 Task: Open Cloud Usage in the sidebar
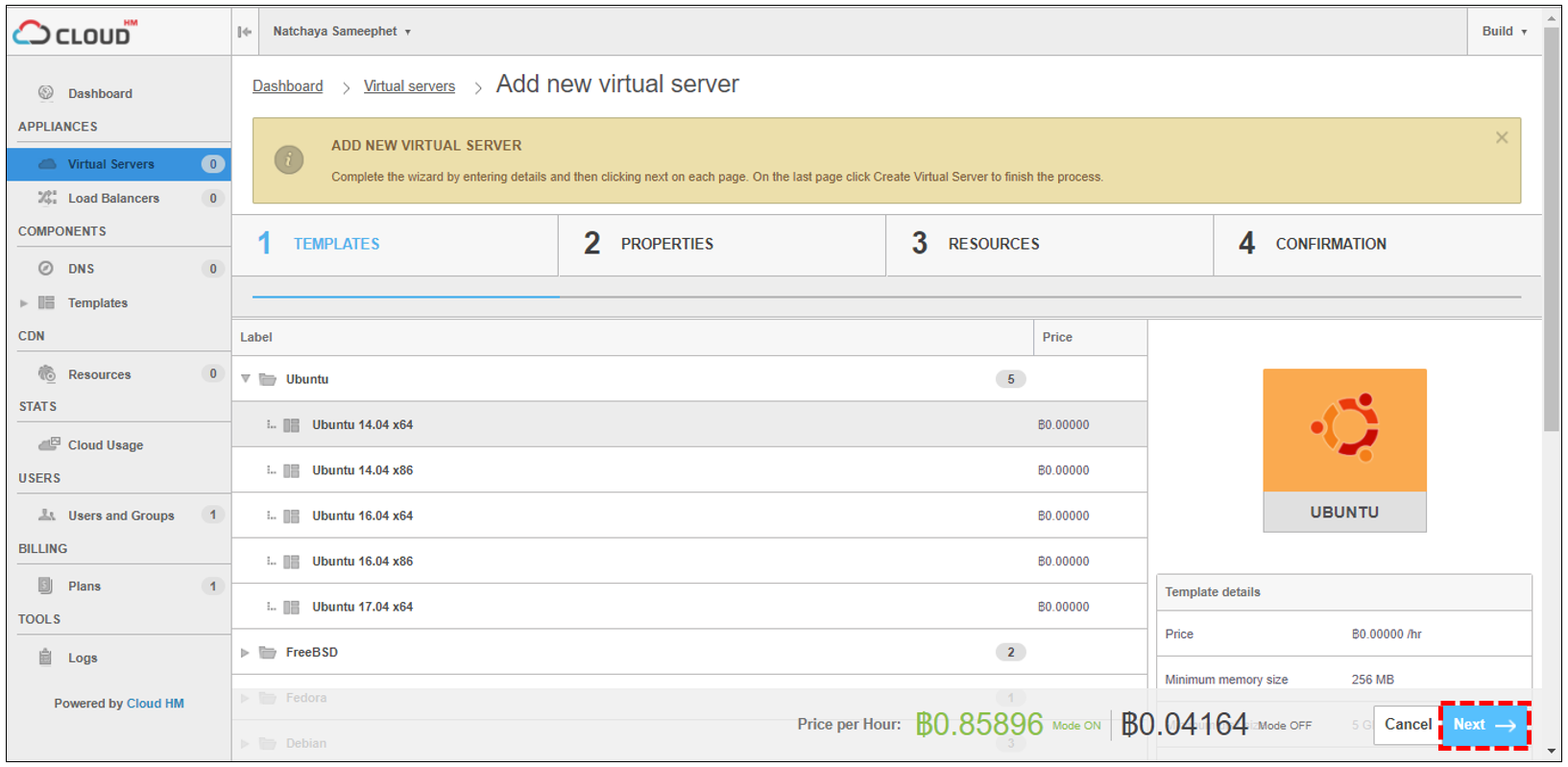(x=118, y=444)
